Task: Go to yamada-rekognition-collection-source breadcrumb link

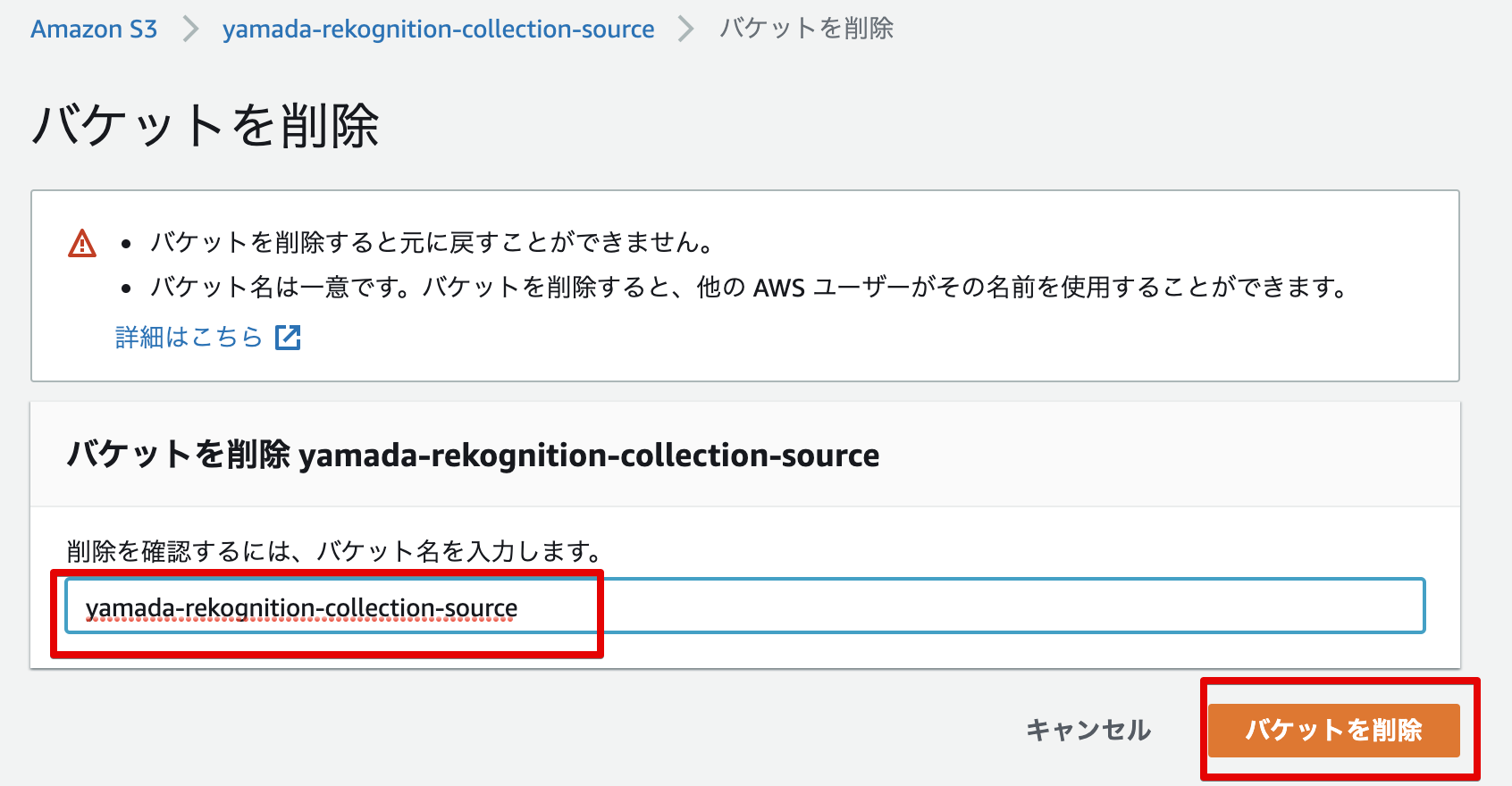Action: point(438,29)
